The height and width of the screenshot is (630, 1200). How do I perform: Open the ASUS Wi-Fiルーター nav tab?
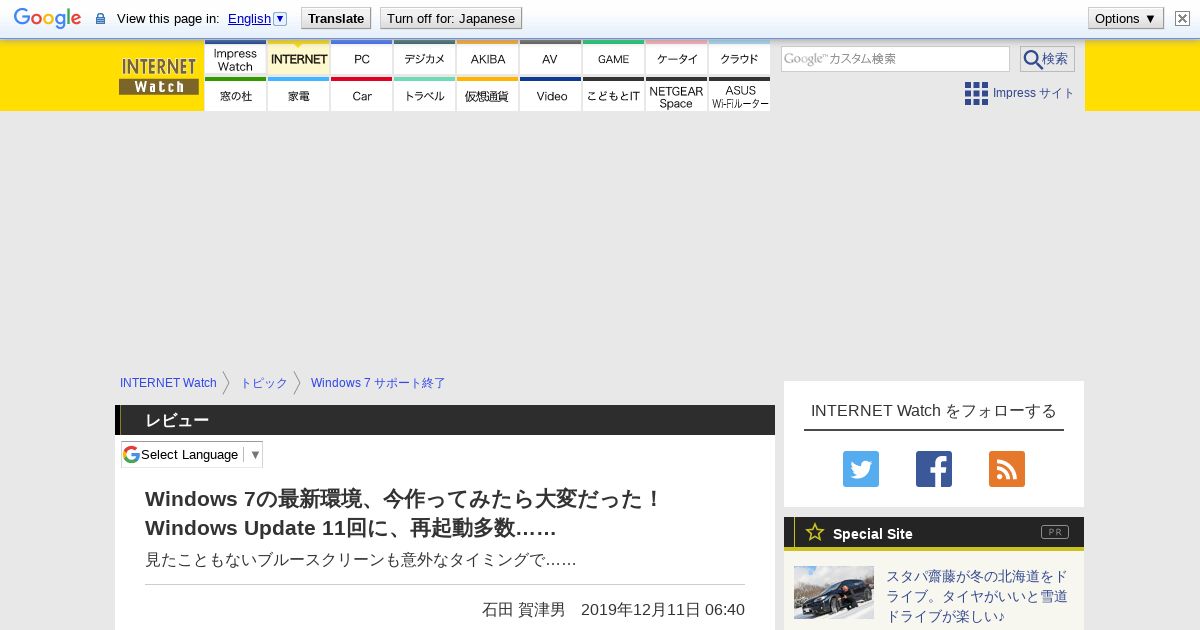tap(739, 95)
